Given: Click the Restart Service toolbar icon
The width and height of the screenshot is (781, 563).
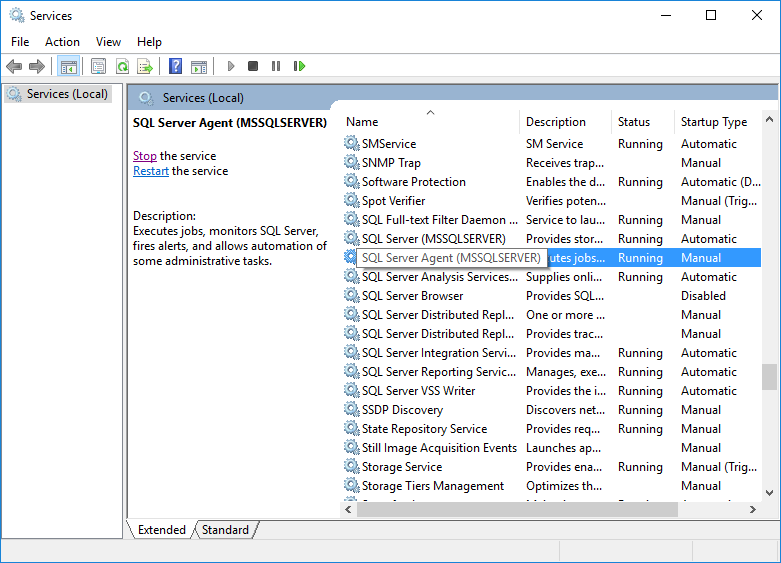Looking at the screenshot, I should click(299, 66).
